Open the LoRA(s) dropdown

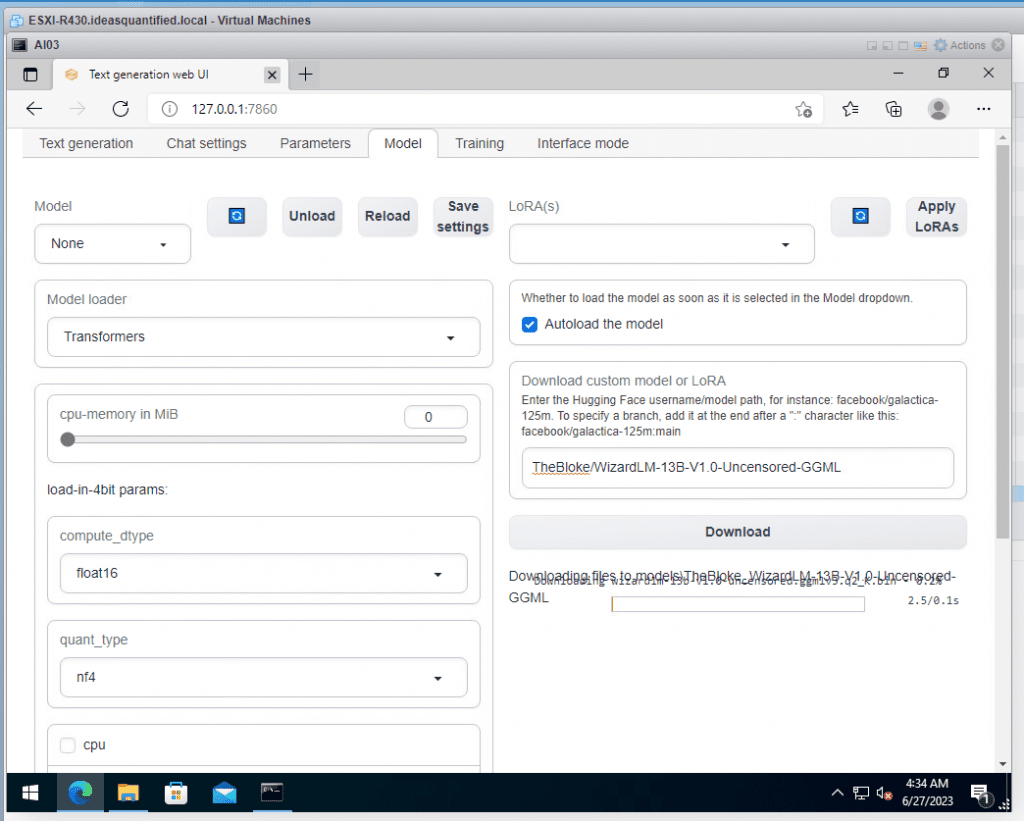point(662,244)
